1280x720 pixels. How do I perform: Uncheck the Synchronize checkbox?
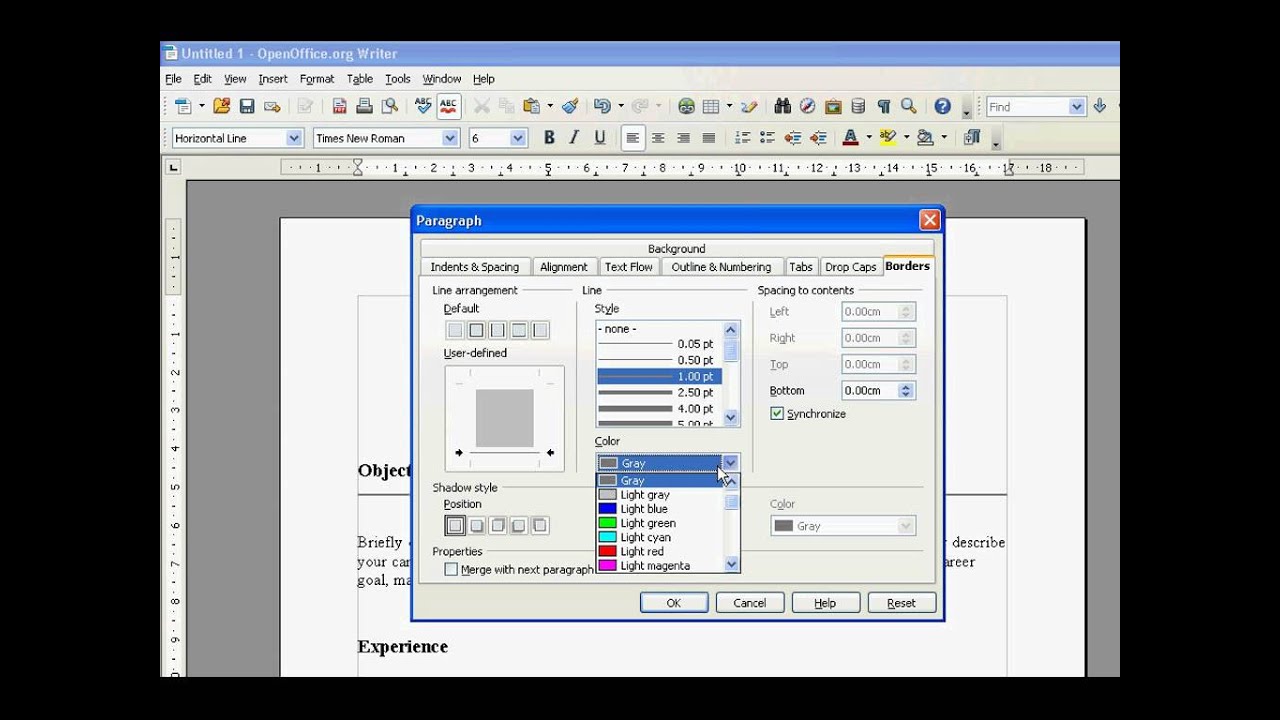click(777, 413)
